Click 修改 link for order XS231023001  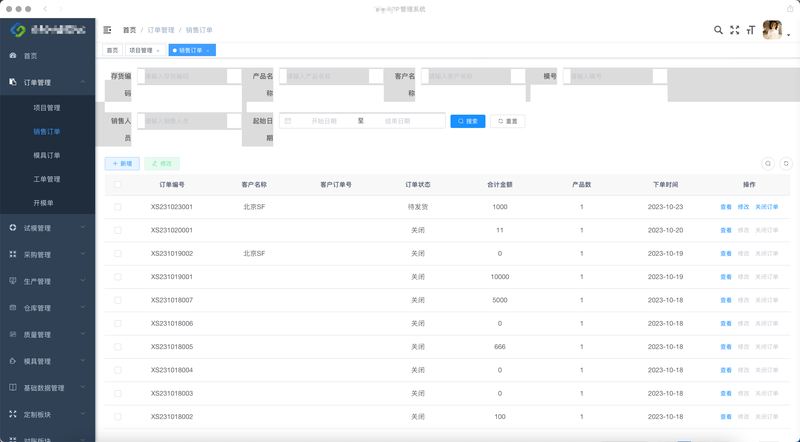point(743,207)
